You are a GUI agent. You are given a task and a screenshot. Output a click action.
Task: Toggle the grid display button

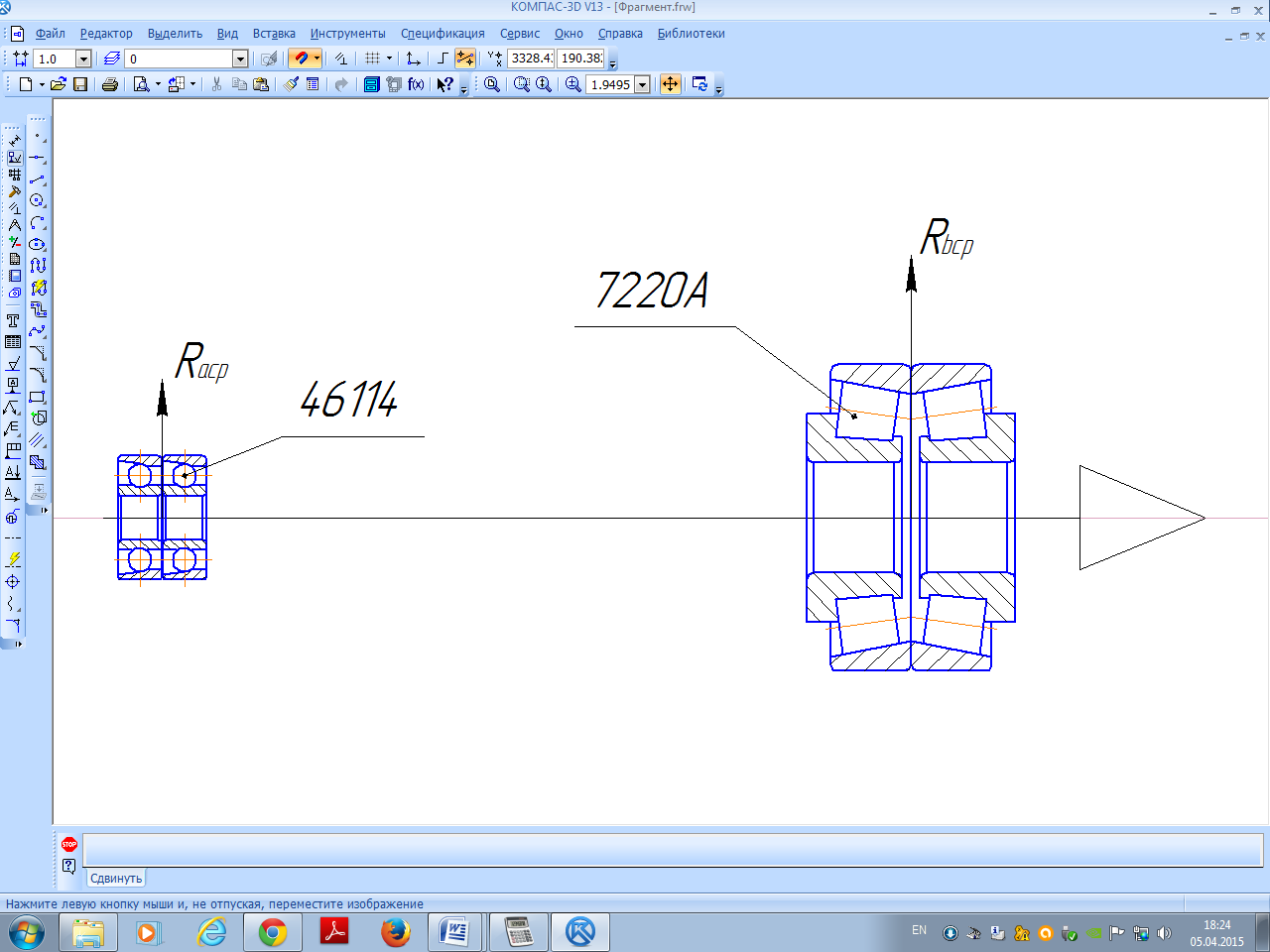pyautogui.click(x=372, y=59)
